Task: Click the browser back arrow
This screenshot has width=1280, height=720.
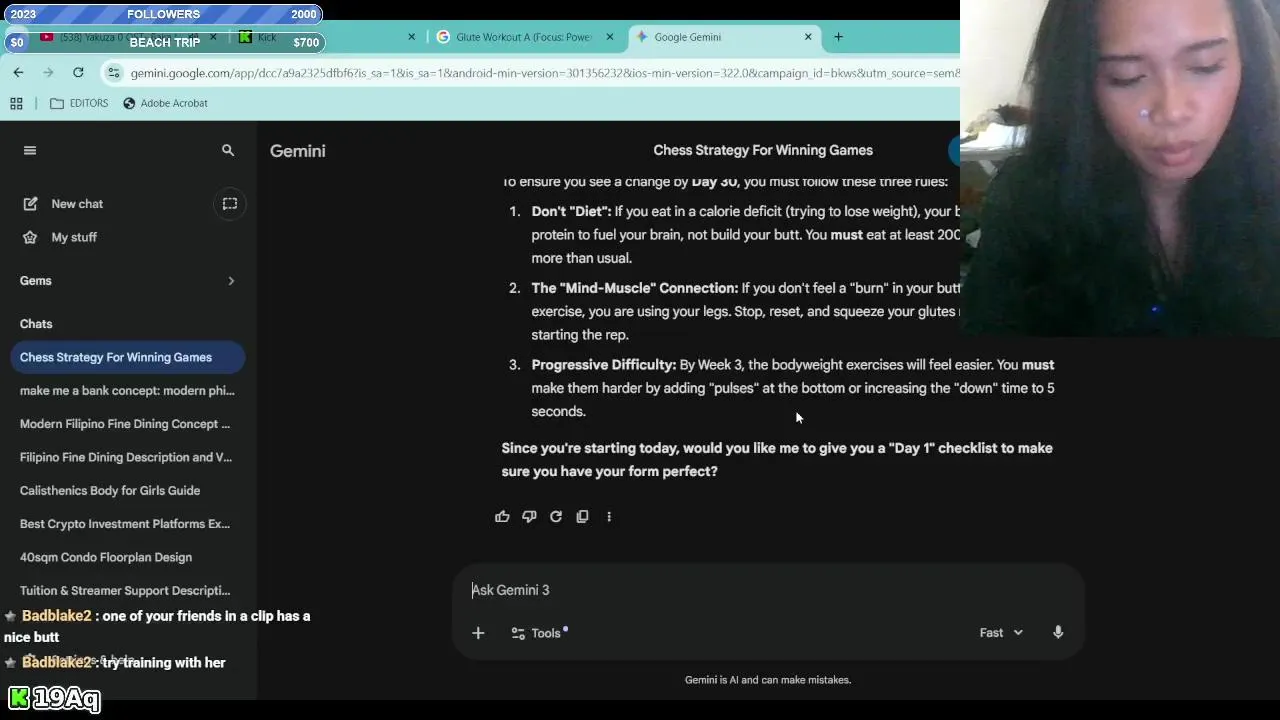Action: tap(18, 72)
